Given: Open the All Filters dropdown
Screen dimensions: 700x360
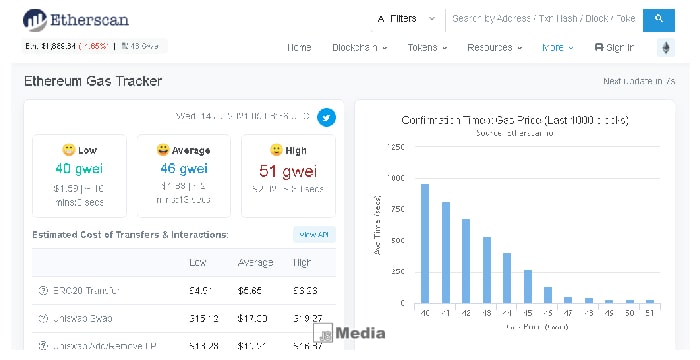Looking at the screenshot, I should [406, 19].
